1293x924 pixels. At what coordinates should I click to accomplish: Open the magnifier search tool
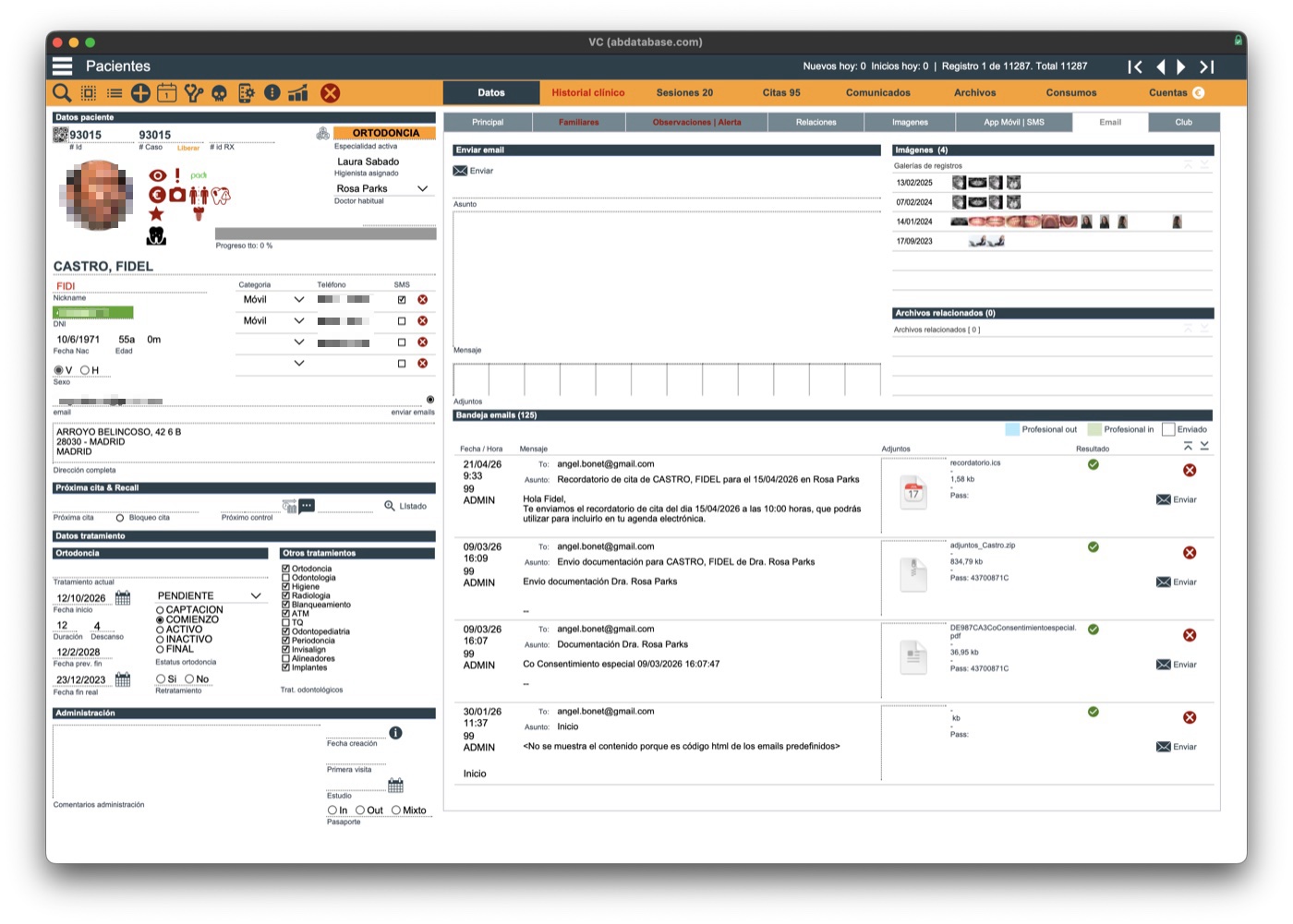[x=62, y=92]
